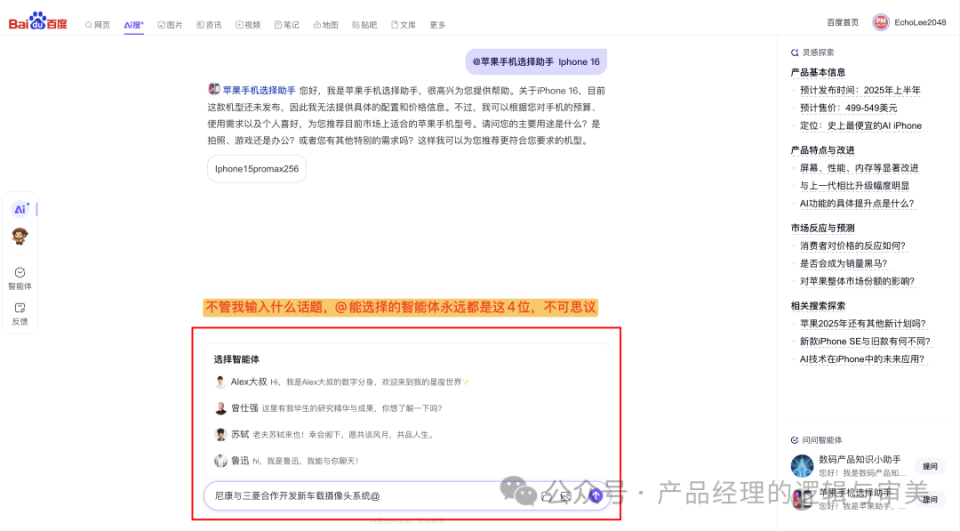Open the 笔记 tab
960x531 pixels.
pyautogui.click(x=287, y=25)
